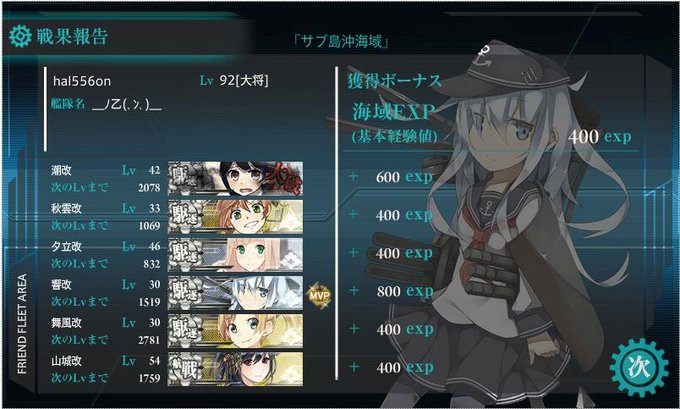Select the 秋雲改 ship banner

235,216
